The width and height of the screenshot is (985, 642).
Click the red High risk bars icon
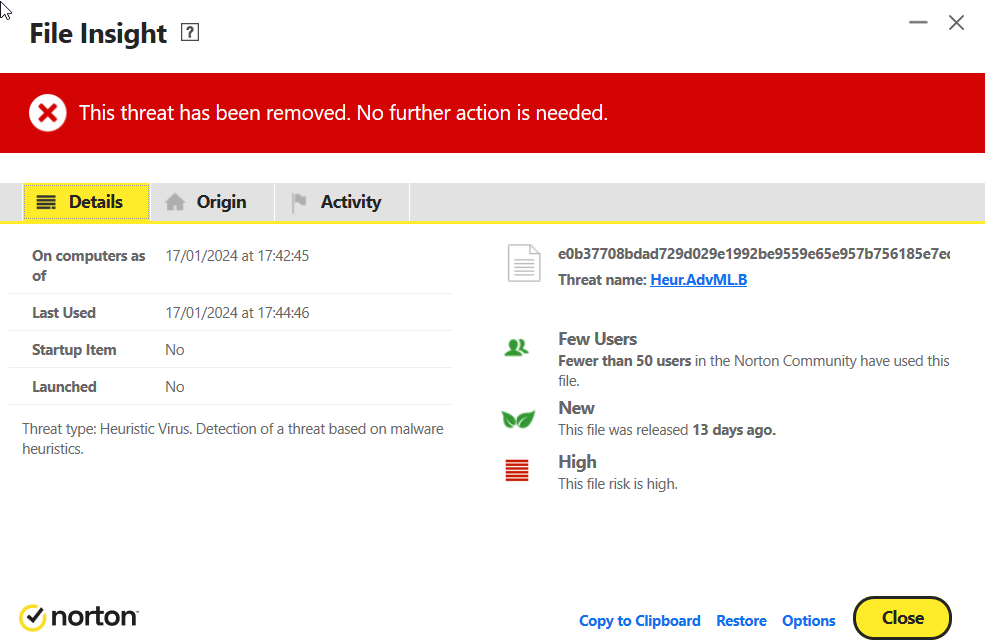point(517,471)
